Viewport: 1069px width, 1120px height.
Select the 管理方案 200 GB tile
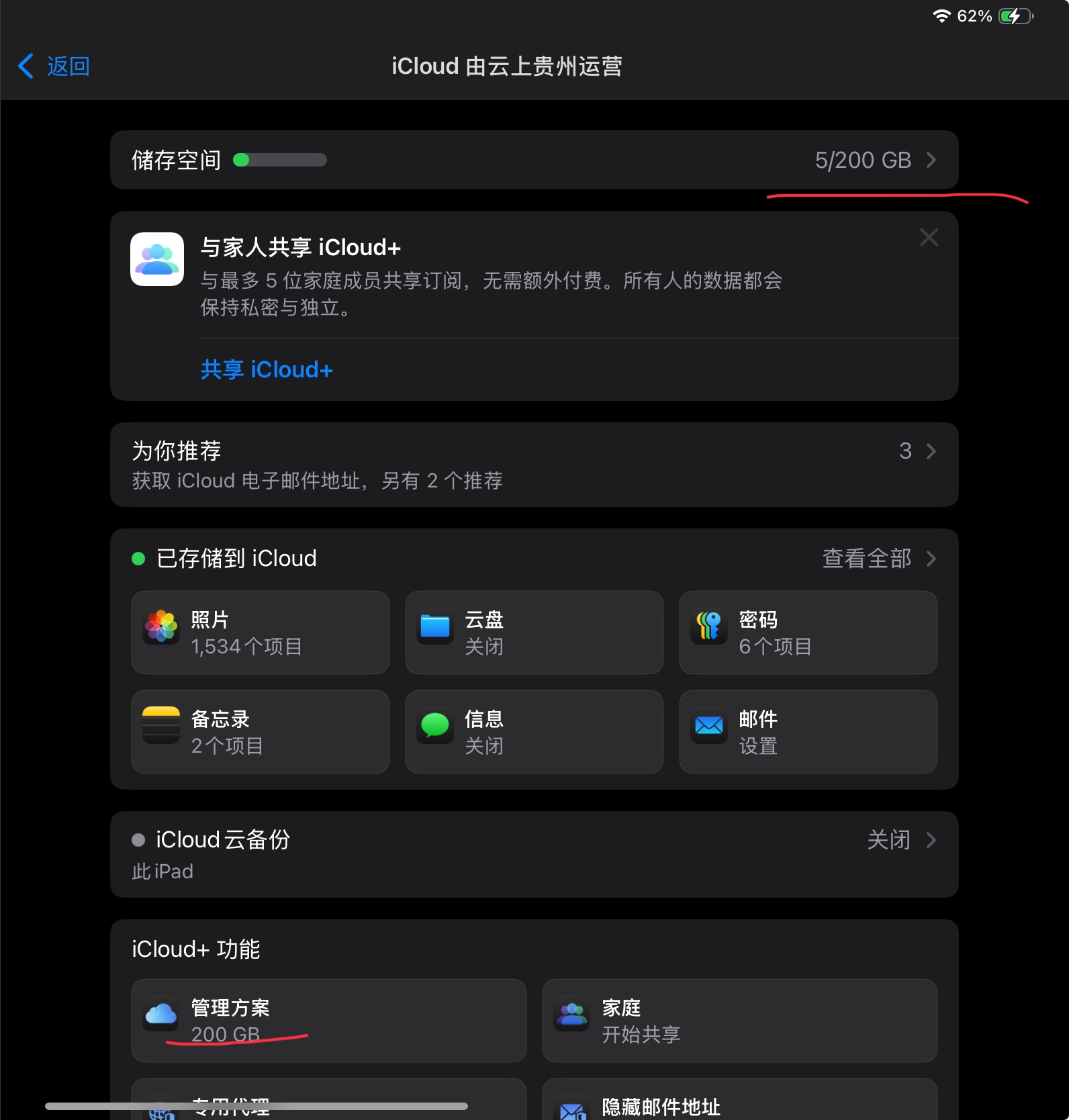pyautogui.click(x=328, y=1021)
